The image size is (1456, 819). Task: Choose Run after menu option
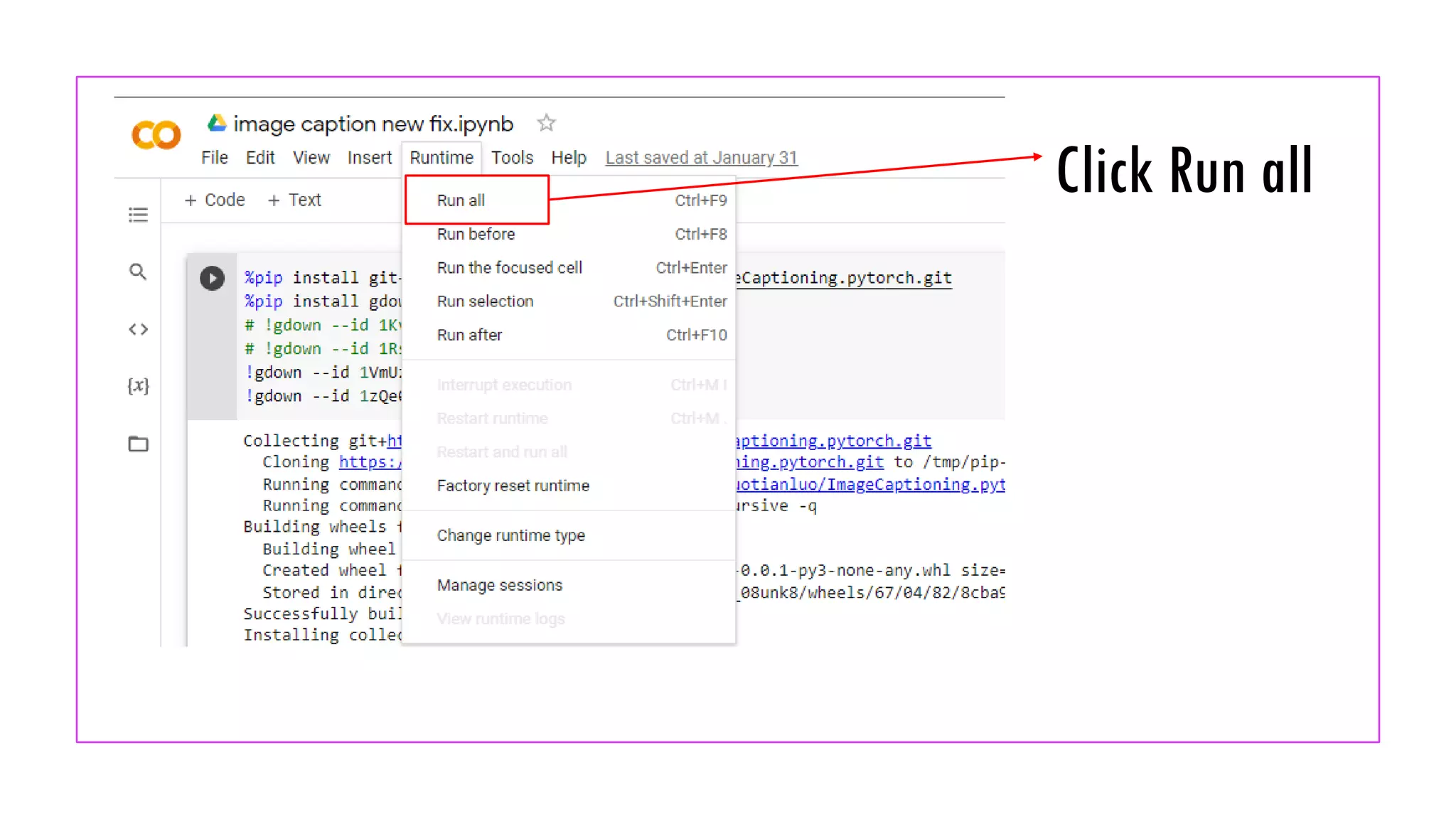pyautogui.click(x=469, y=335)
